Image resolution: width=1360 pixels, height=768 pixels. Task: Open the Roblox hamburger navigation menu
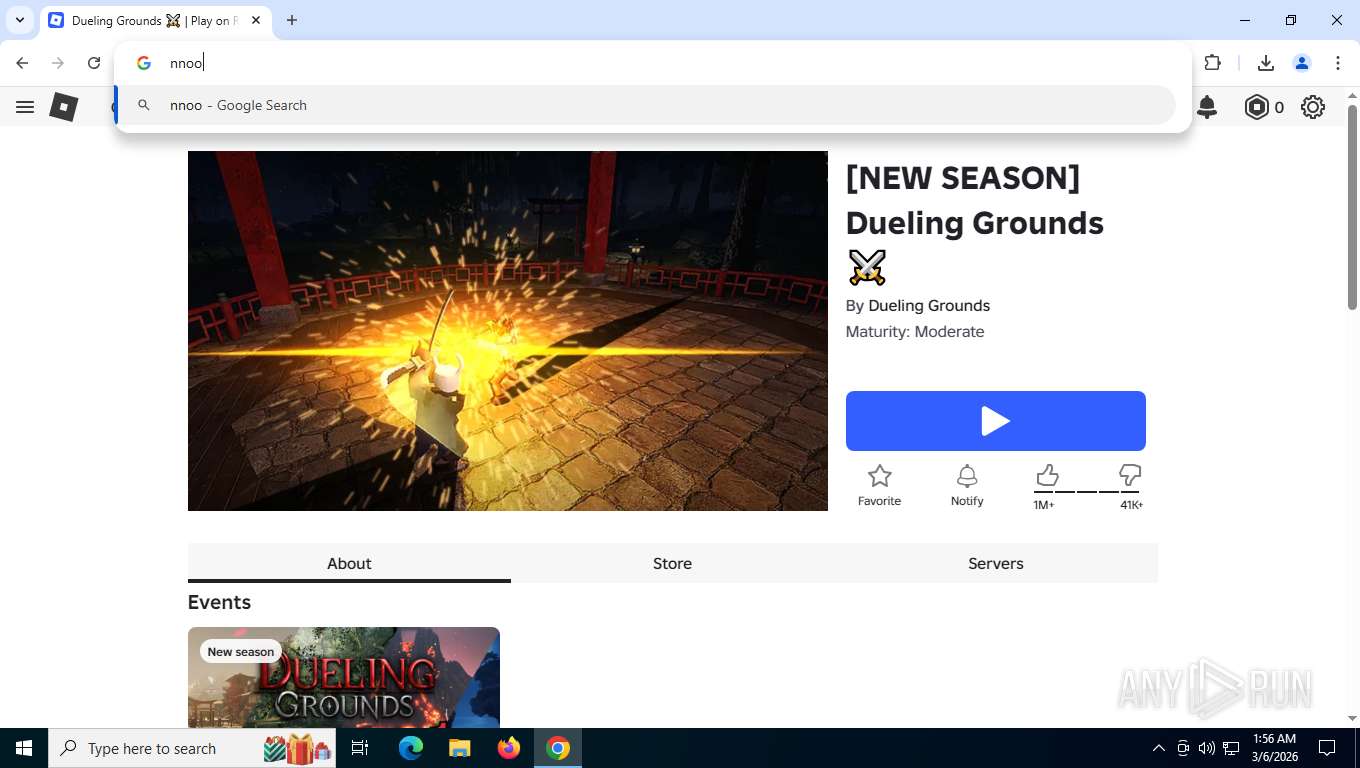25,107
